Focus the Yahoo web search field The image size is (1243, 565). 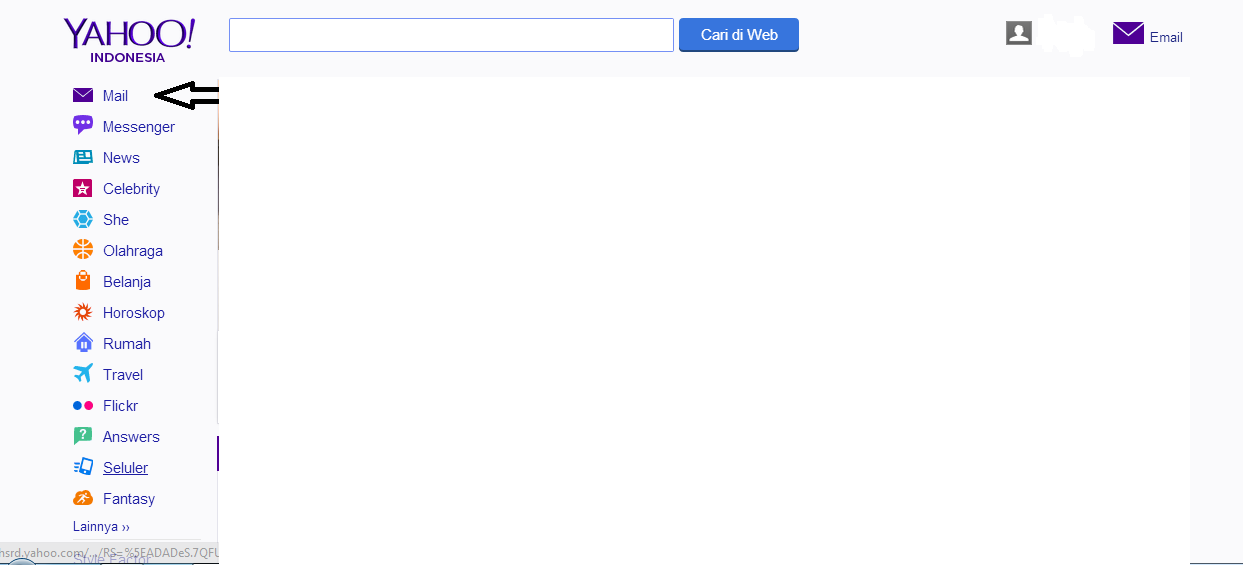[451, 35]
